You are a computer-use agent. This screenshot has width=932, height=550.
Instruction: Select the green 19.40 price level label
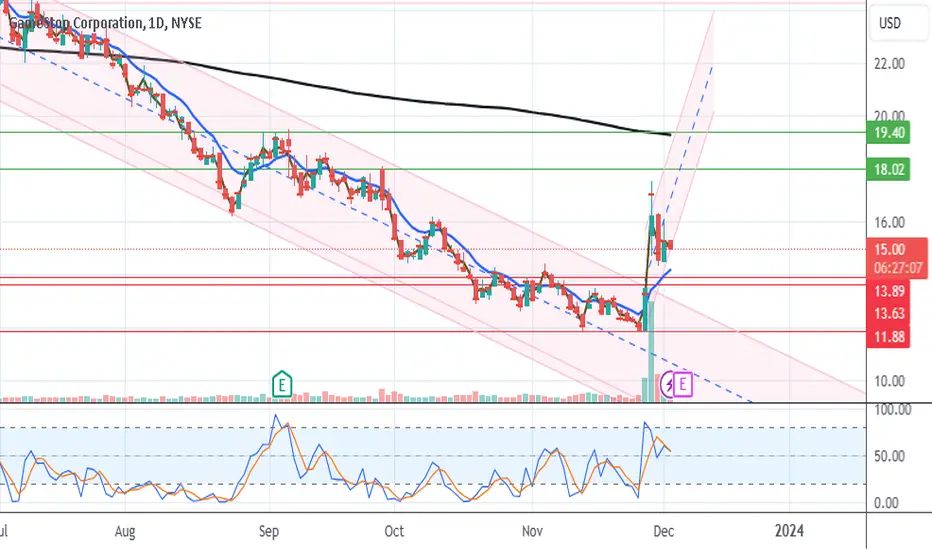(889, 133)
